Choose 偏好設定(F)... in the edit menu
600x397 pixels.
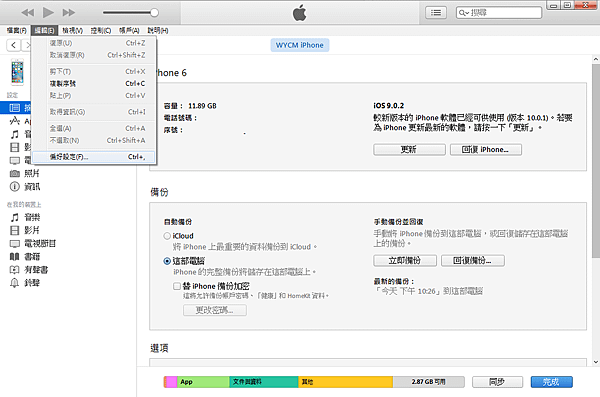94,157
